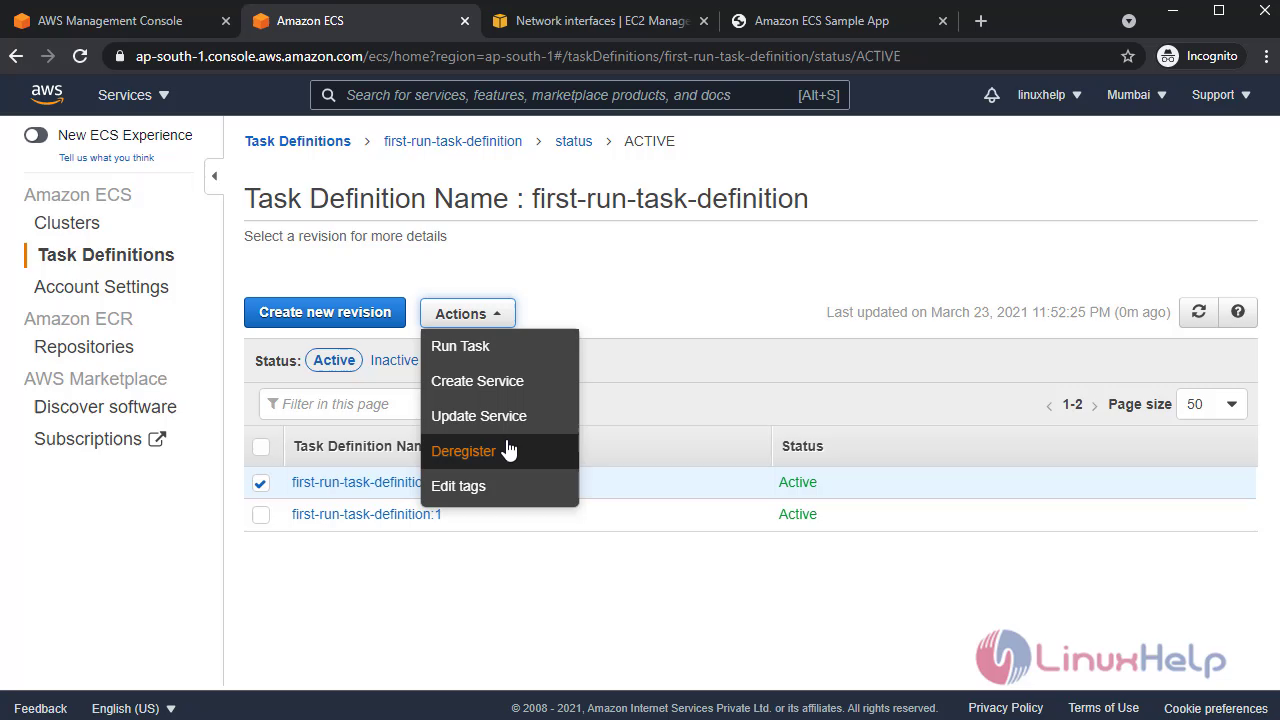1280x720 pixels.
Task: Open Discover software in sidebar
Action: click(x=105, y=407)
